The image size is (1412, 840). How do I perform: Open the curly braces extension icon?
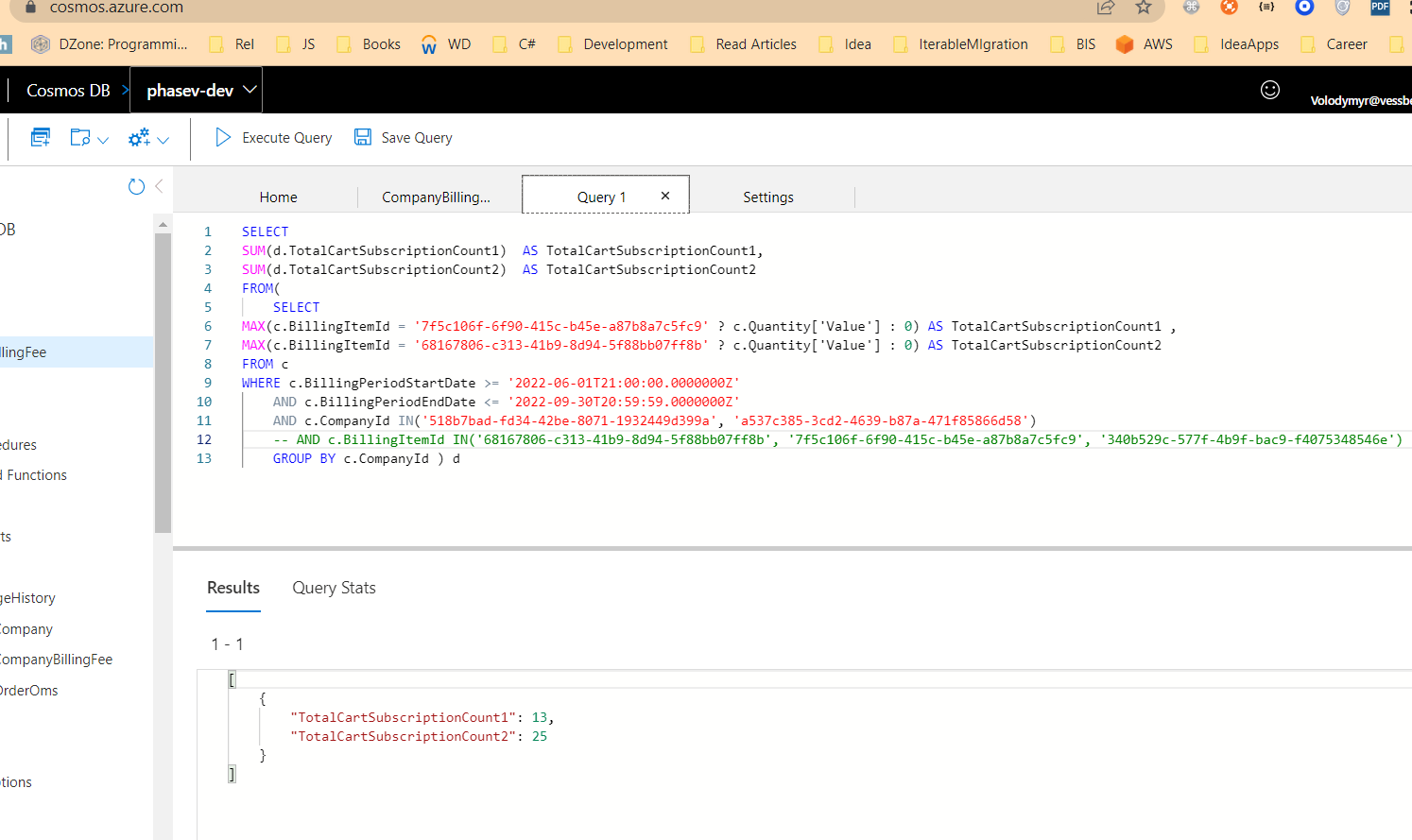click(x=1266, y=7)
